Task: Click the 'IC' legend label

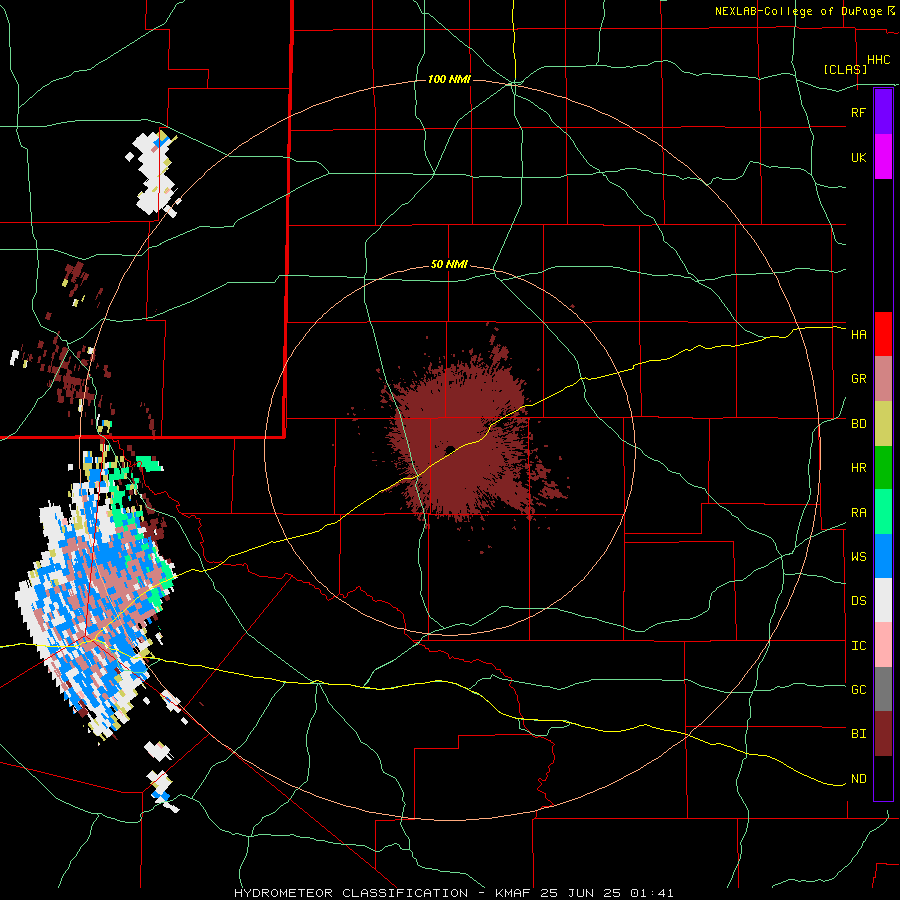Action: tap(858, 646)
